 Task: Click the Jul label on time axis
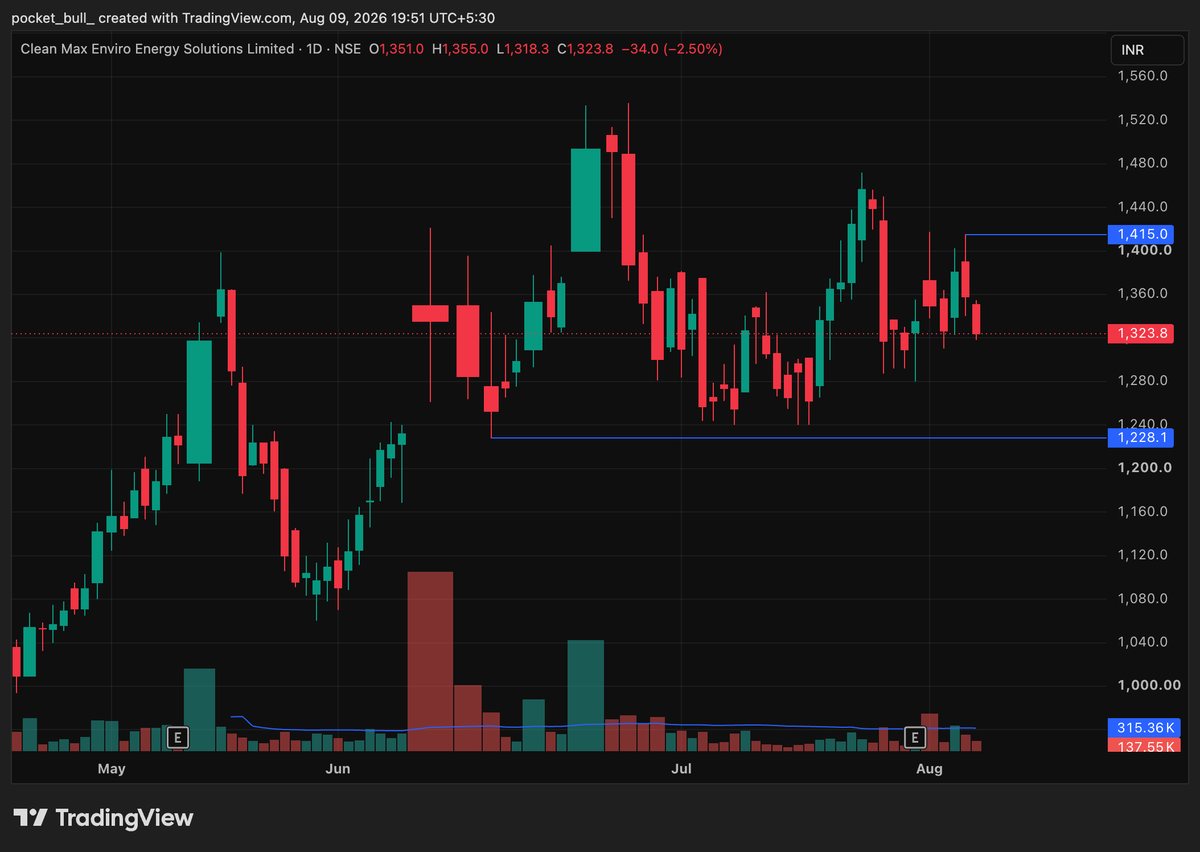(x=681, y=768)
